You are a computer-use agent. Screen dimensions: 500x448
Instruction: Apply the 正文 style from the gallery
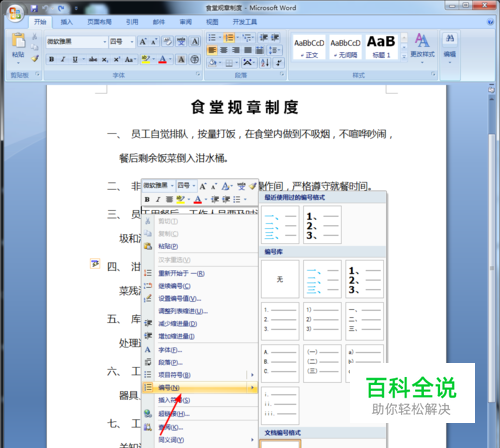(309, 47)
